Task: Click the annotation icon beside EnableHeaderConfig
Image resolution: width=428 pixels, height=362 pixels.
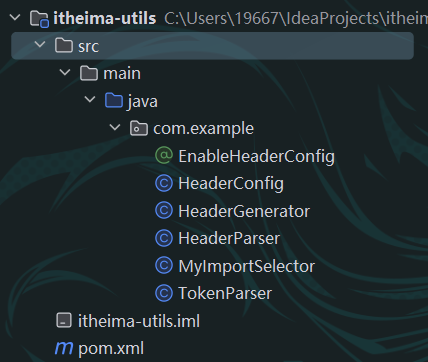Action: 164,156
